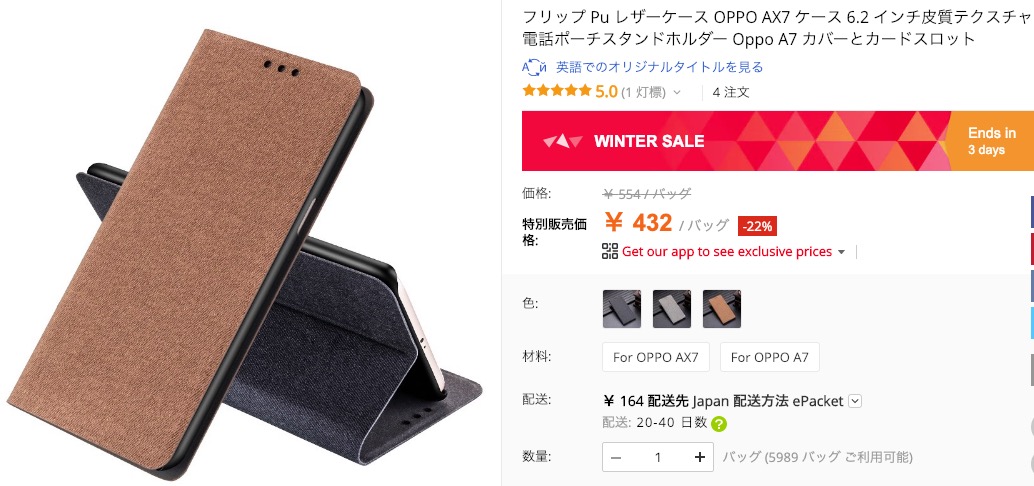The height and width of the screenshot is (486, 1034).
Task: Click the Winter Sale triangle logo
Action: (563, 141)
